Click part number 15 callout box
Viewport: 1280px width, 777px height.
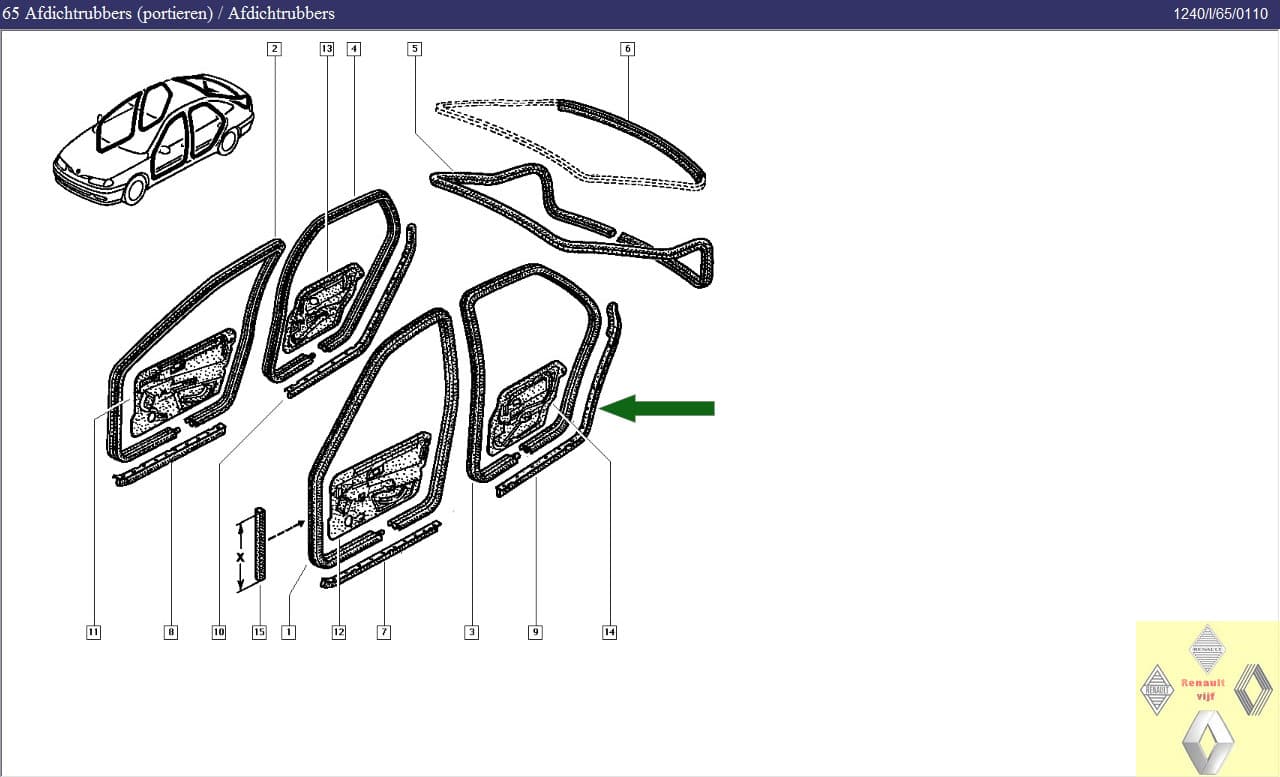(259, 632)
